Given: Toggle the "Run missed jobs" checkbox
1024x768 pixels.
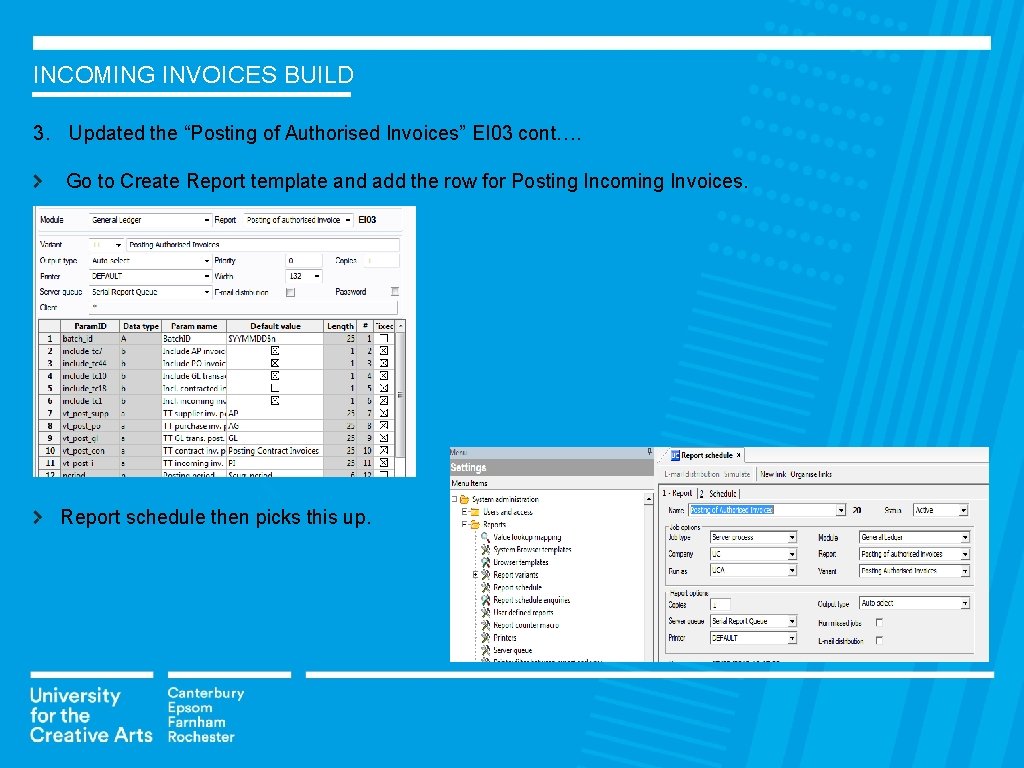Looking at the screenshot, I should point(880,623).
